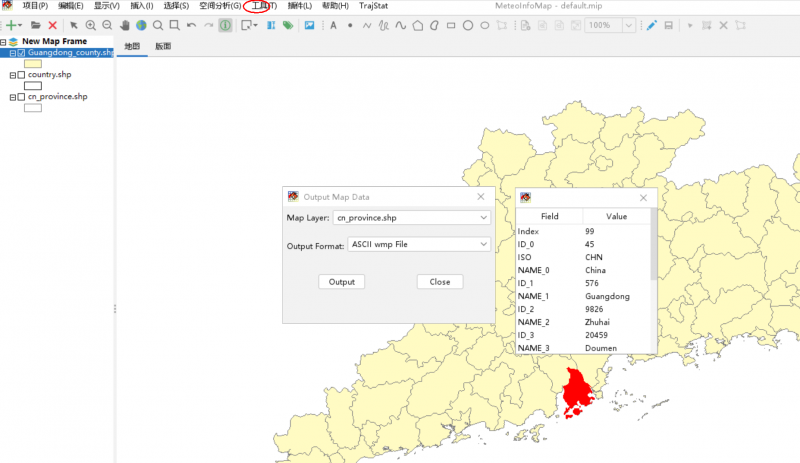The image size is (800, 463).
Task: Select the Pan hand tool
Action: [125, 25]
